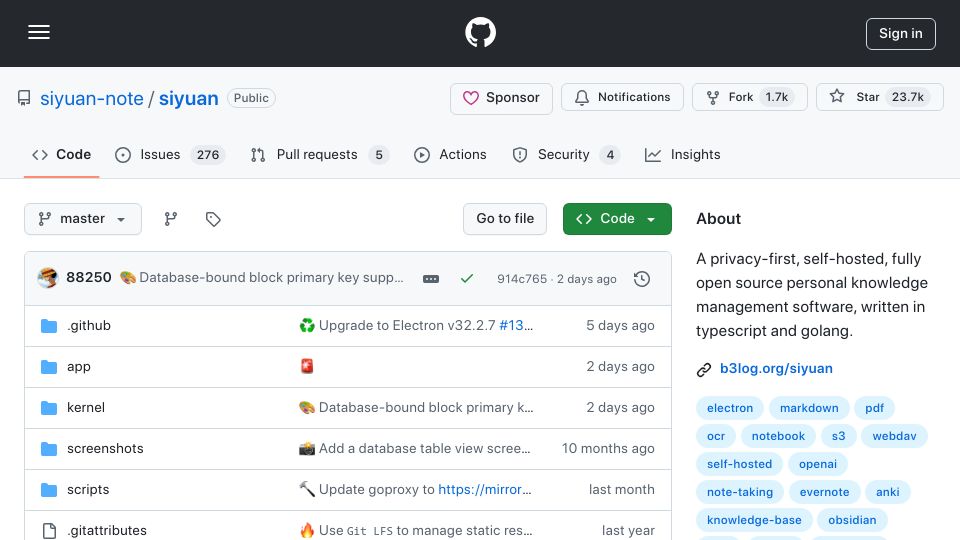Image resolution: width=960 pixels, height=540 pixels.
Task: Select the markdown topic tag
Action: click(809, 408)
